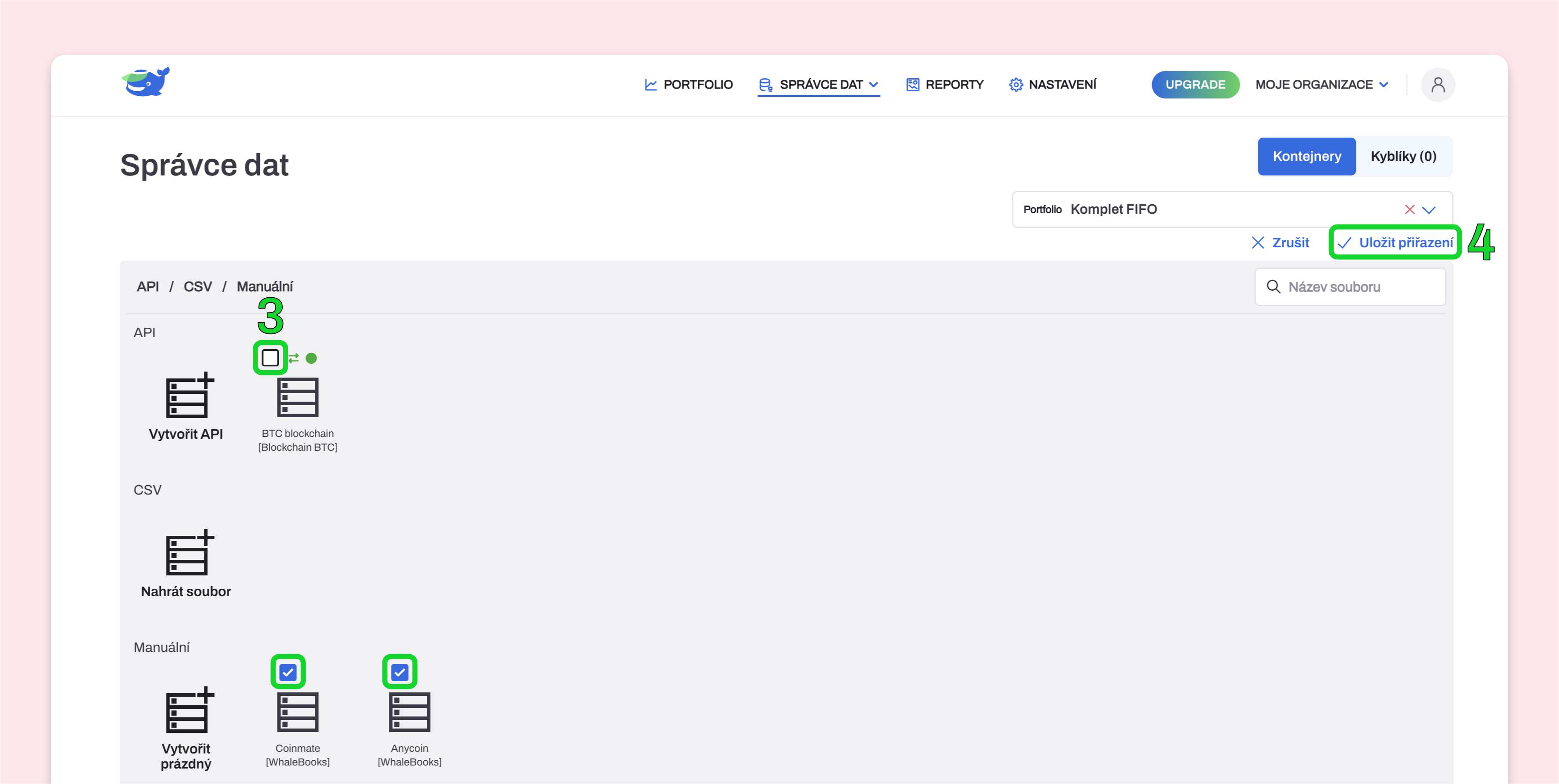Click the Vytvořit API container icon

pyautogui.click(x=189, y=394)
